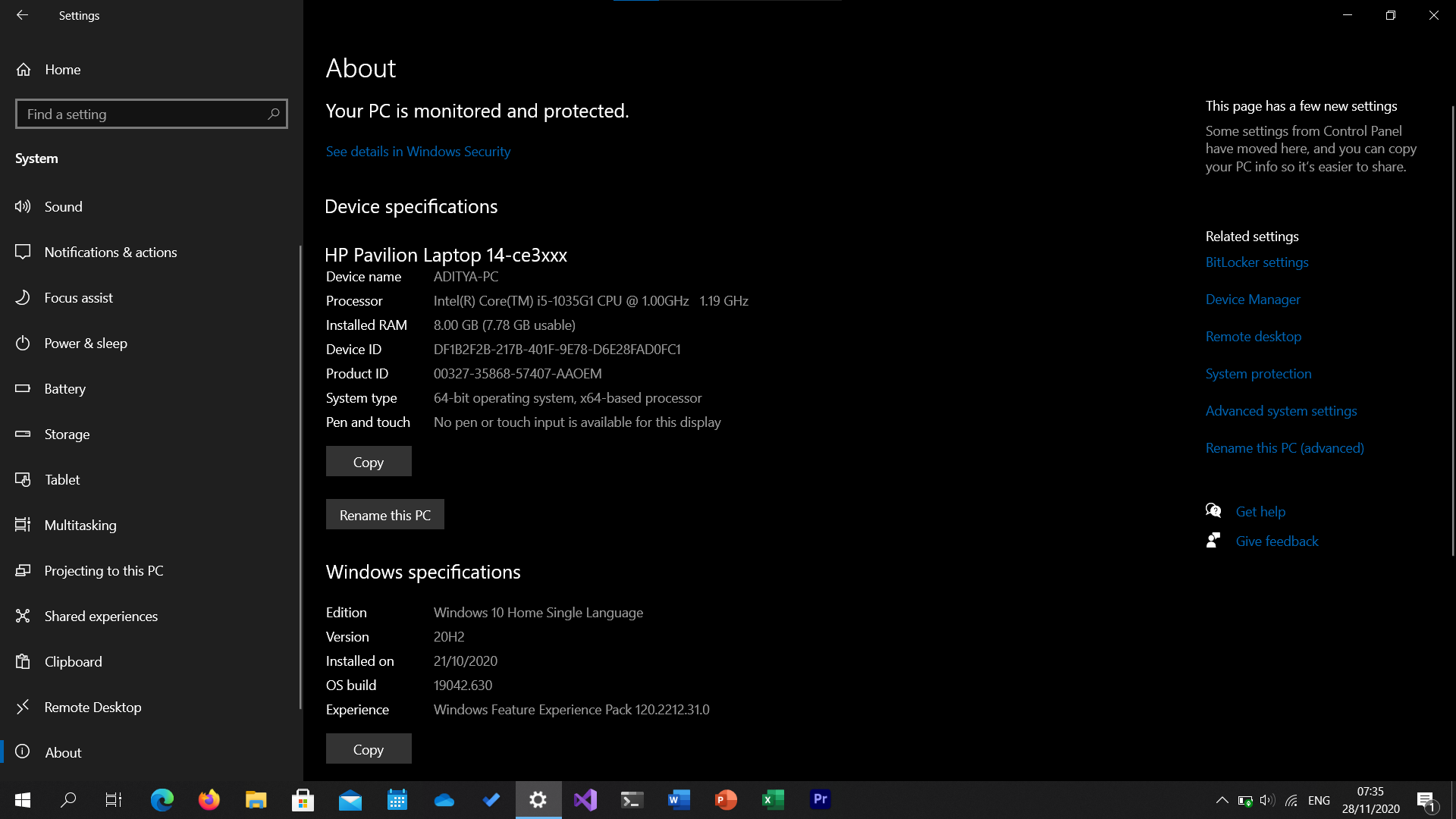Click the search magnifier in Find a setting
The image size is (1456, 819).
(274, 114)
